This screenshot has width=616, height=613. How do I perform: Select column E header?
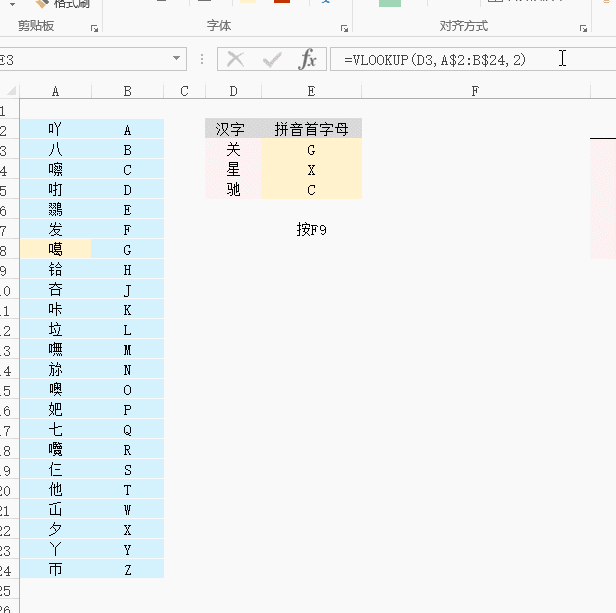[311, 91]
